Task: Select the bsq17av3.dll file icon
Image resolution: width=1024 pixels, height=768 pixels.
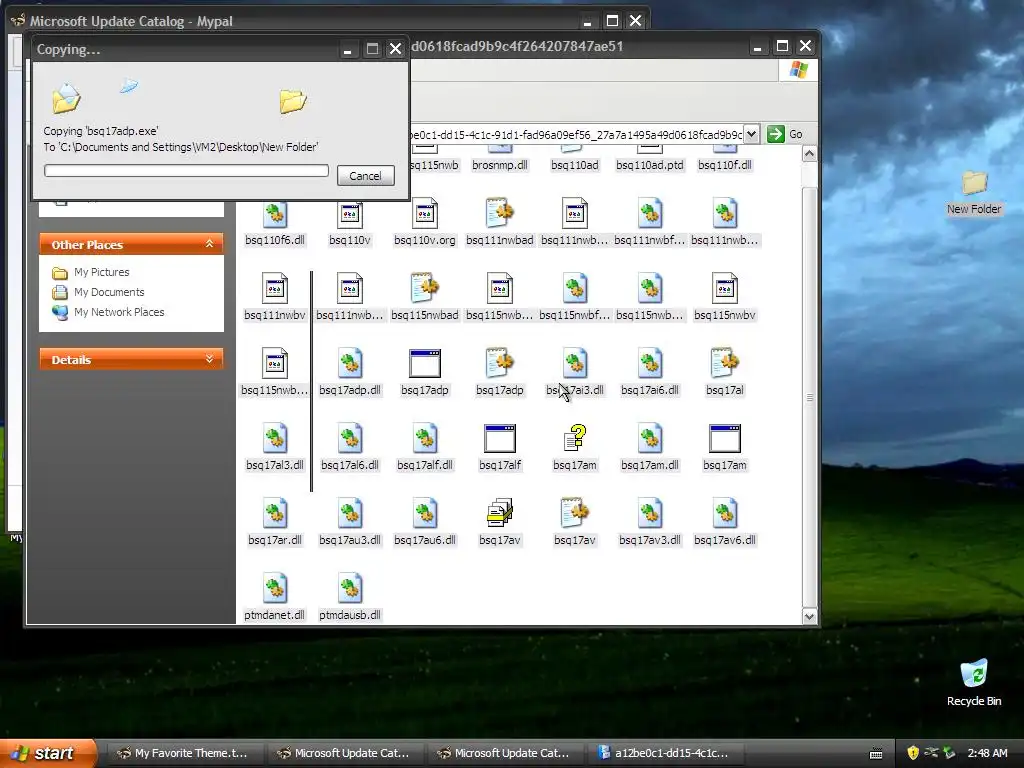Action: pyautogui.click(x=650, y=514)
